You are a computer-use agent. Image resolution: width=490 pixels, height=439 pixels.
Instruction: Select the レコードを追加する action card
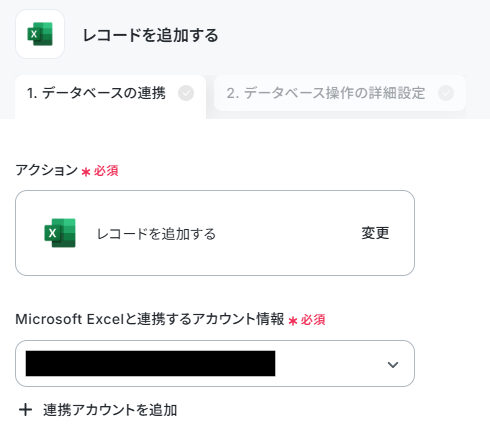tap(215, 233)
